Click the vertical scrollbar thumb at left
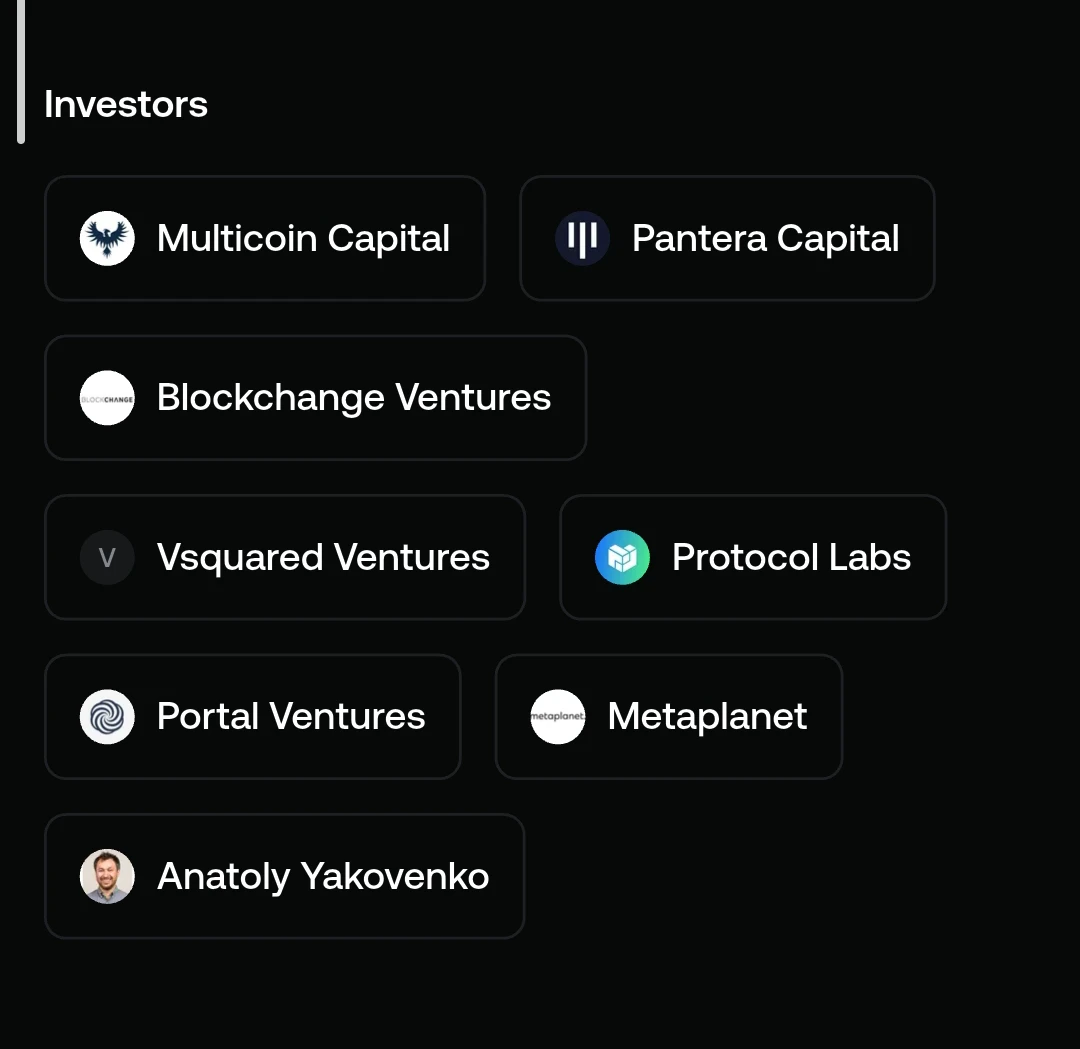Screen dimensions: 1080x1049 pos(21,72)
